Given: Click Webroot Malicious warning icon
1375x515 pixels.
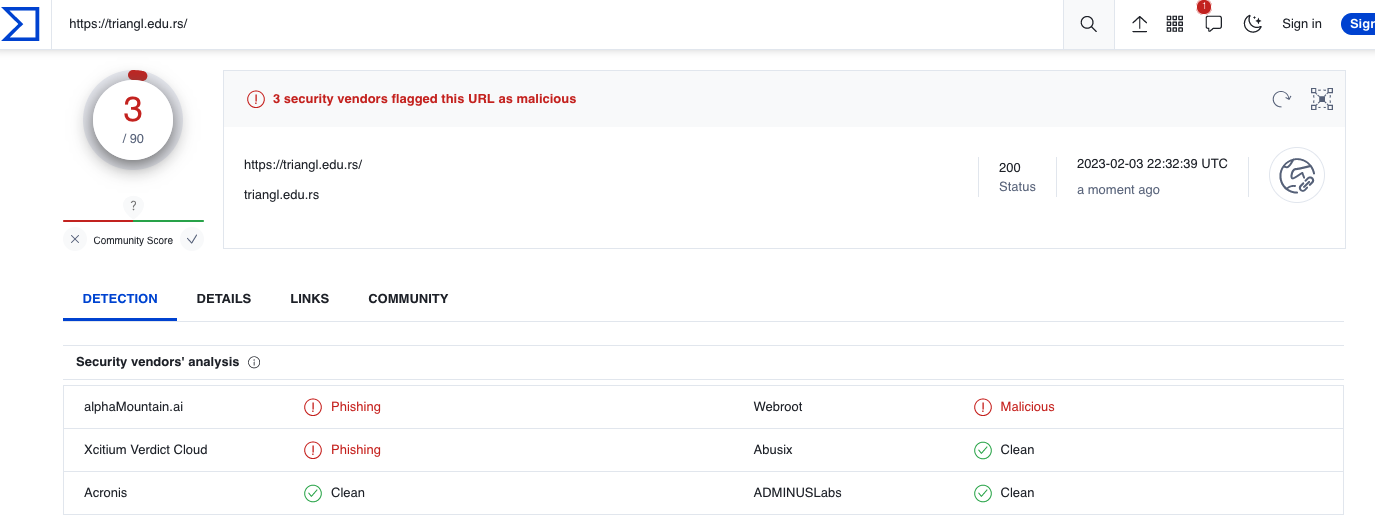Looking at the screenshot, I should click(x=983, y=407).
